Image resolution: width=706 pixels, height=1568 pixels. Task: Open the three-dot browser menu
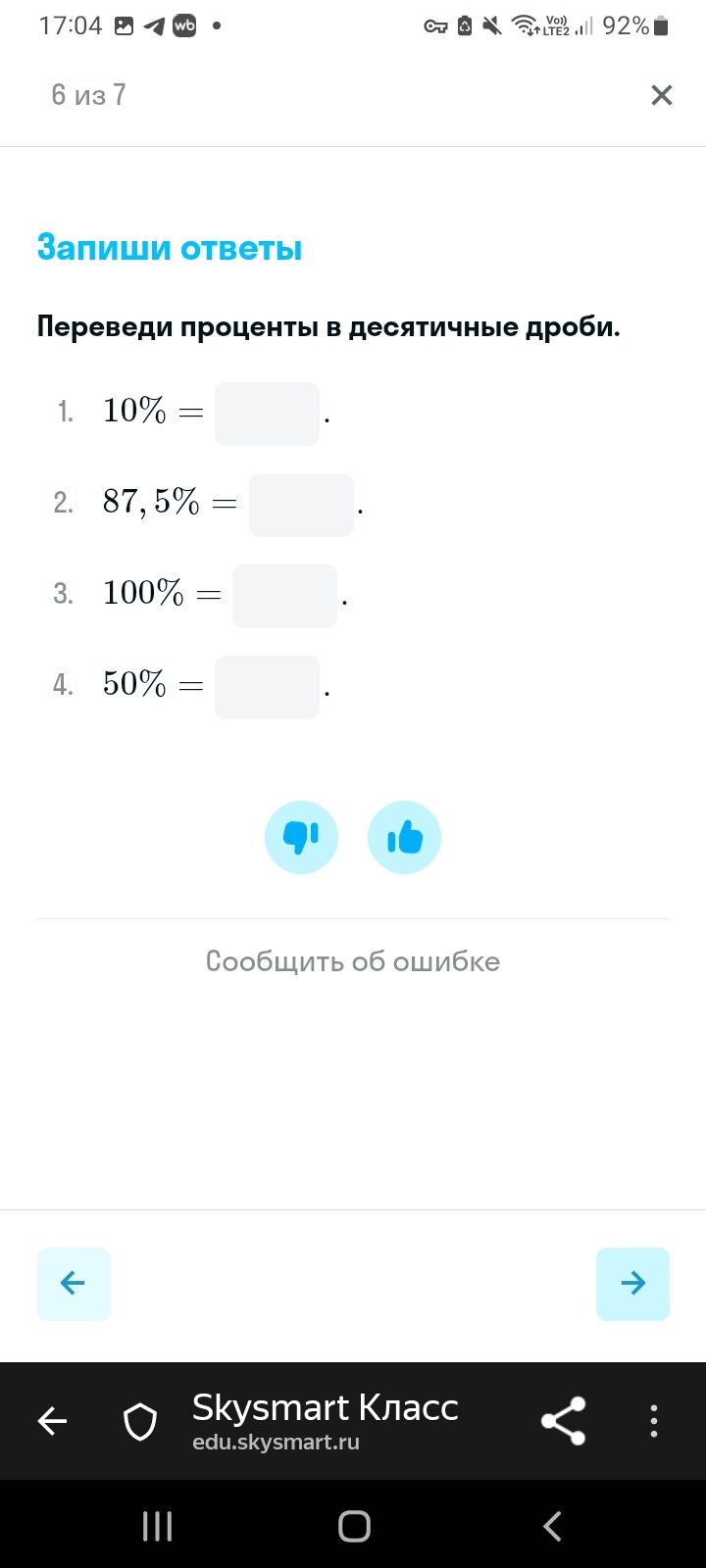click(x=654, y=1421)
